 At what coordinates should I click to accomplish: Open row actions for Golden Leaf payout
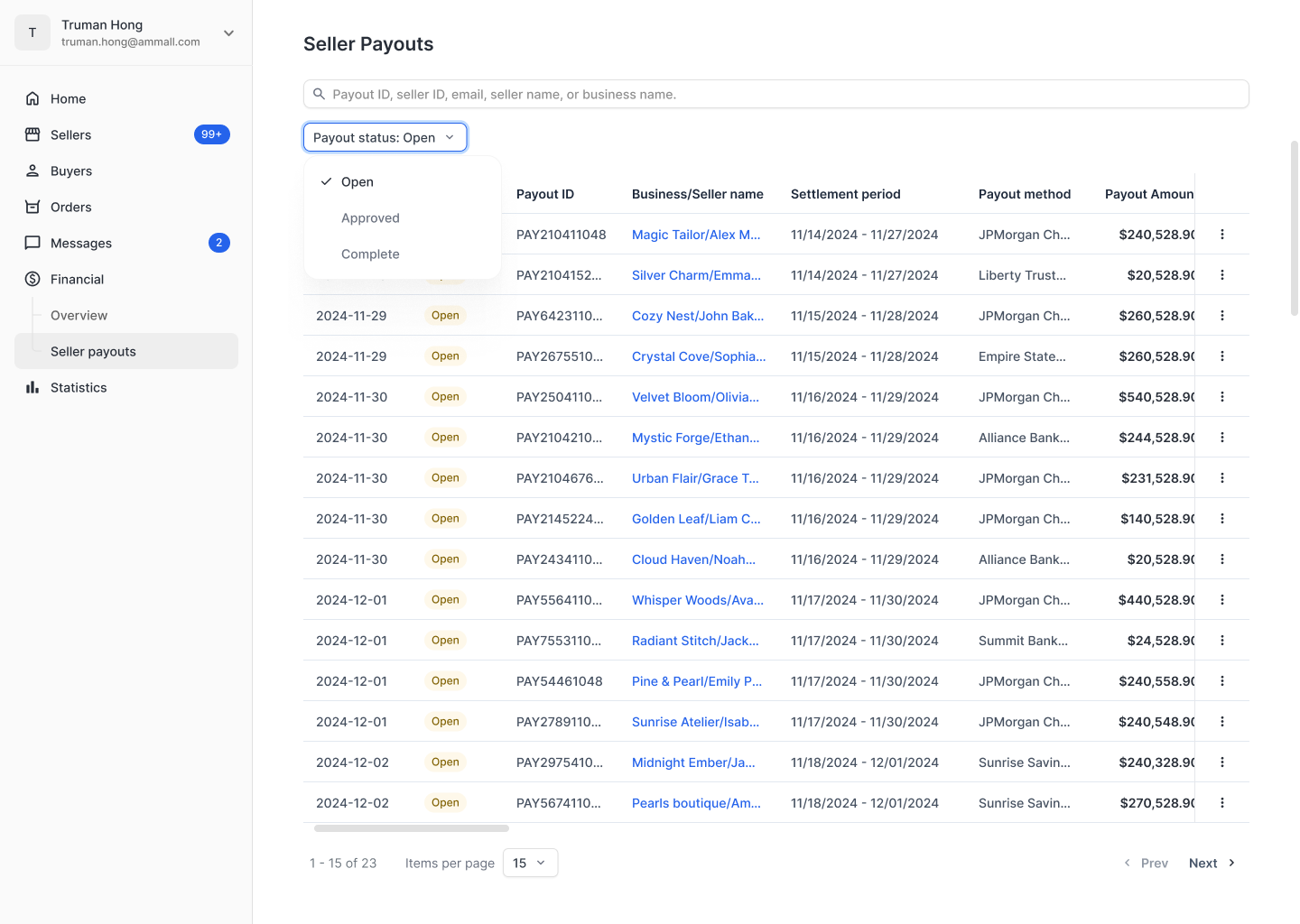(1222, 519)
